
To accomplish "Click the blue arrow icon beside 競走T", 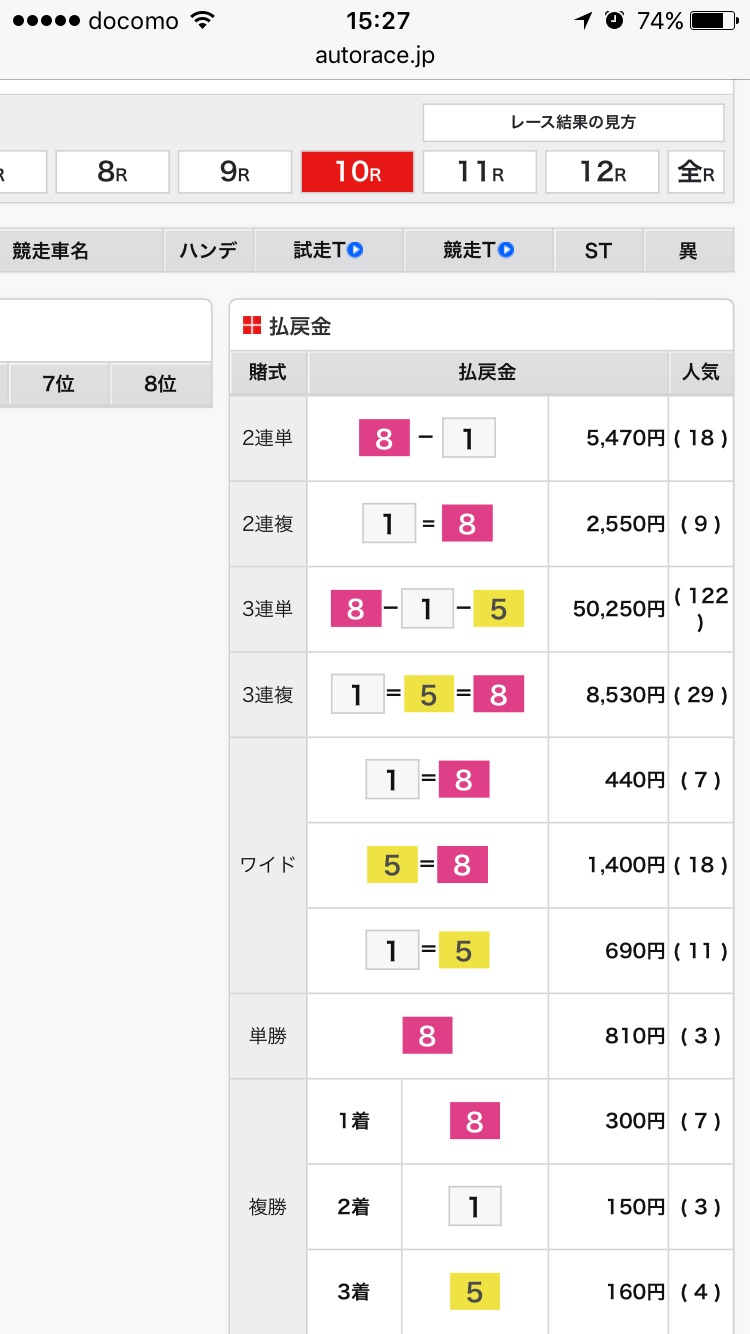I will point(506,251).
